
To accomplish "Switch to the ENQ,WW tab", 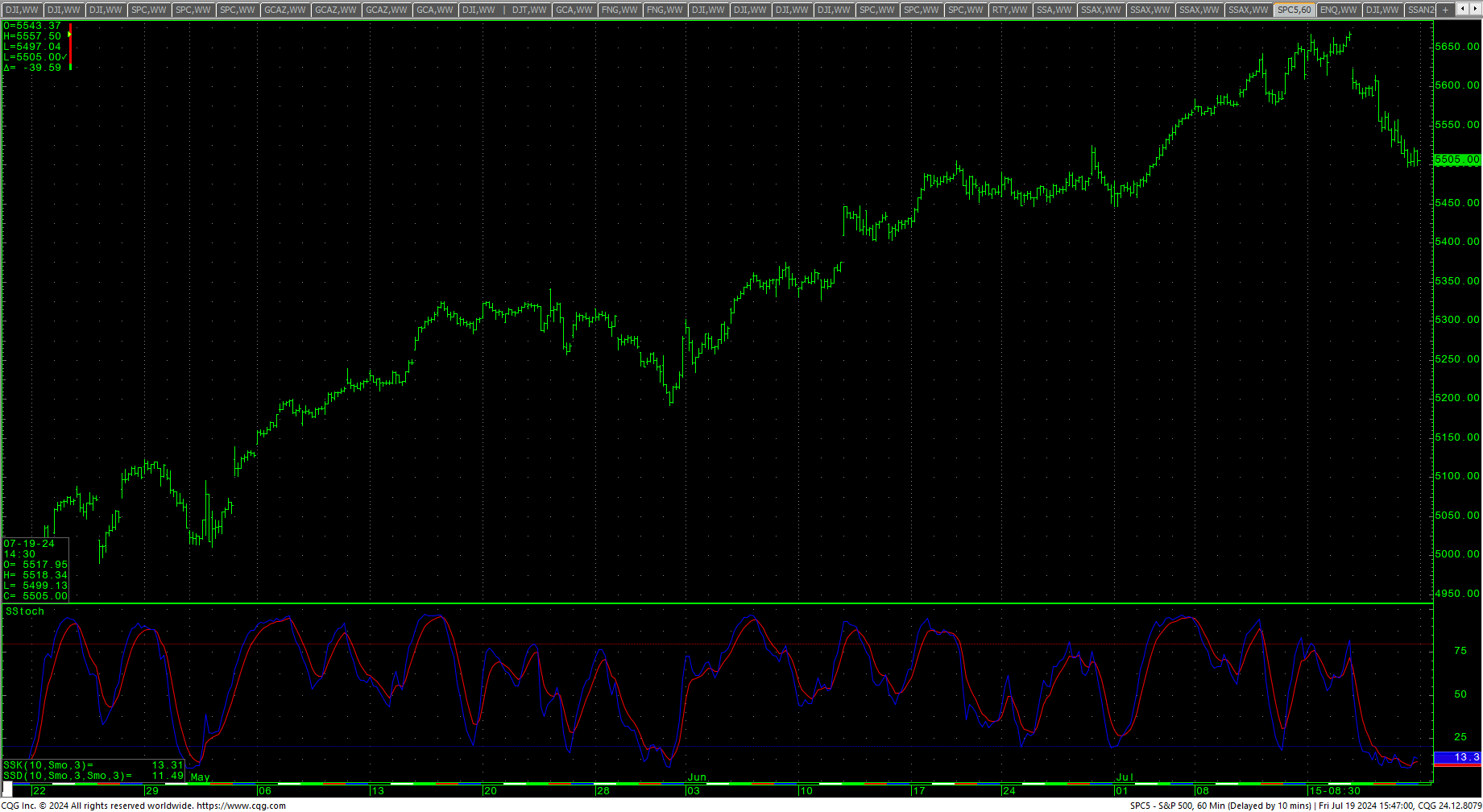I will (1338, 10).
